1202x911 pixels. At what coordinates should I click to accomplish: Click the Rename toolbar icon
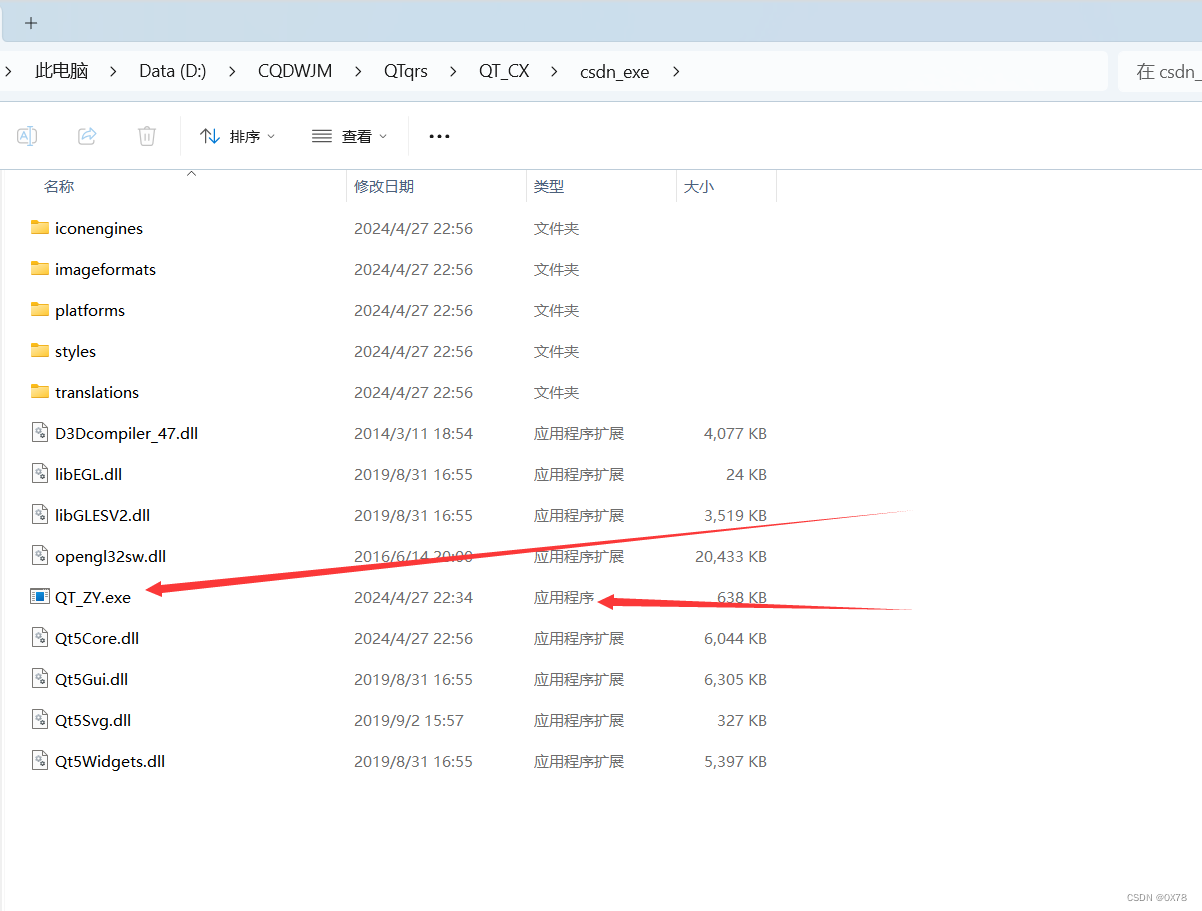point(27,136)
